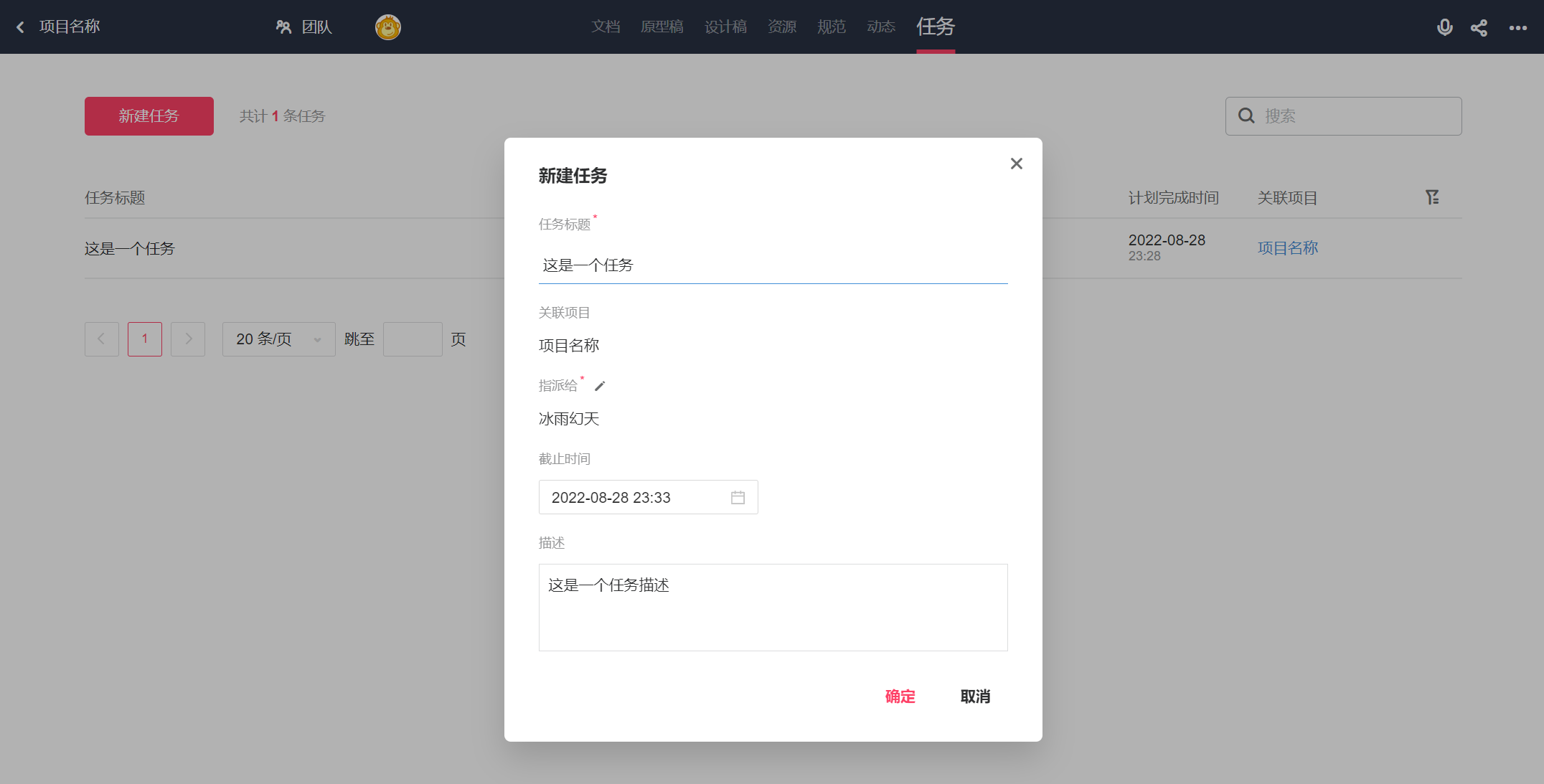This screenshot has height=784, width=1544.
Task: Close the 新建任务 dialog with X
Action: [x=1016, y=164]
